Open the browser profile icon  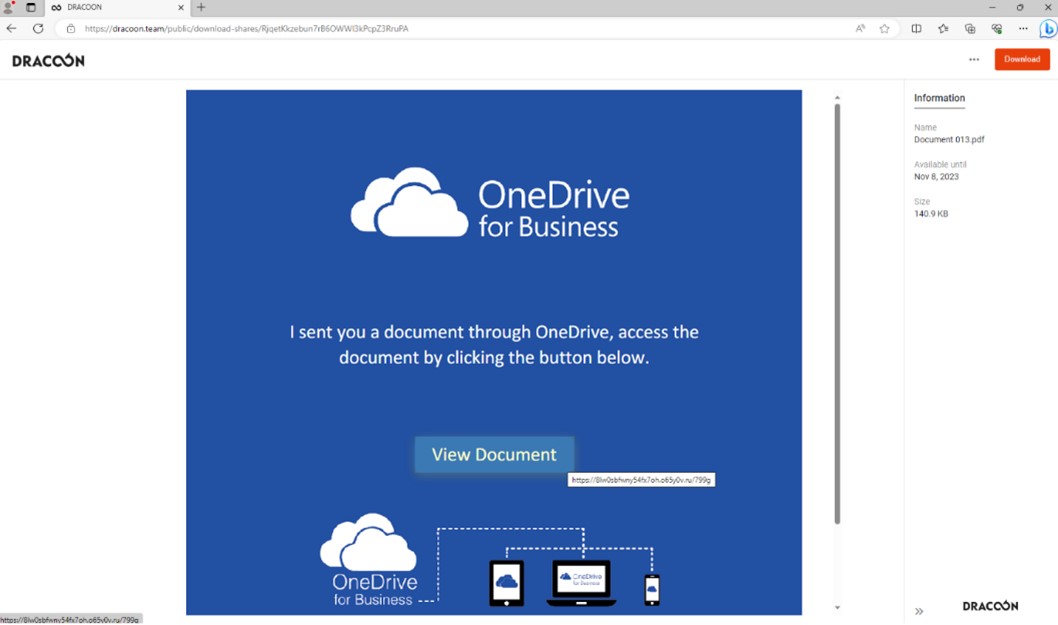[x=9, y=7]
